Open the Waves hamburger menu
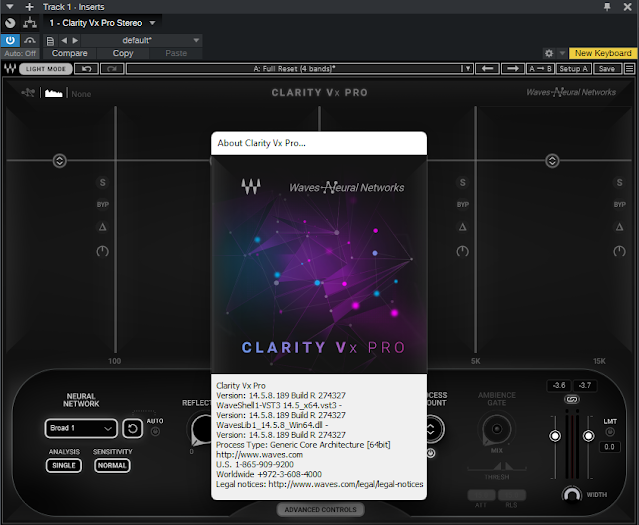639x525 pixels. pyautogui.click(x=630, y=69)
